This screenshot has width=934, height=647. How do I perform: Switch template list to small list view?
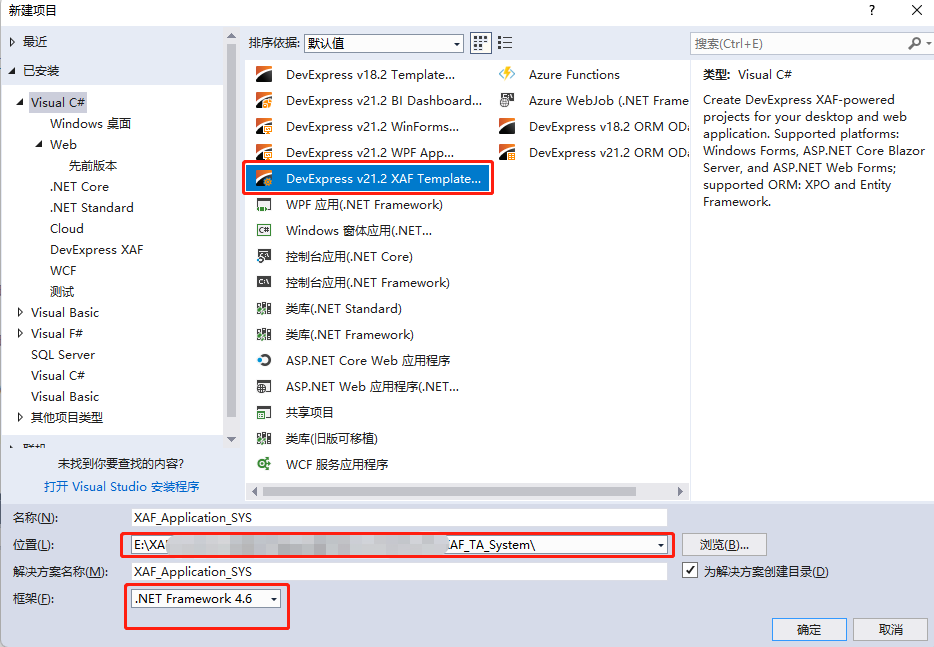pos(504,43)
